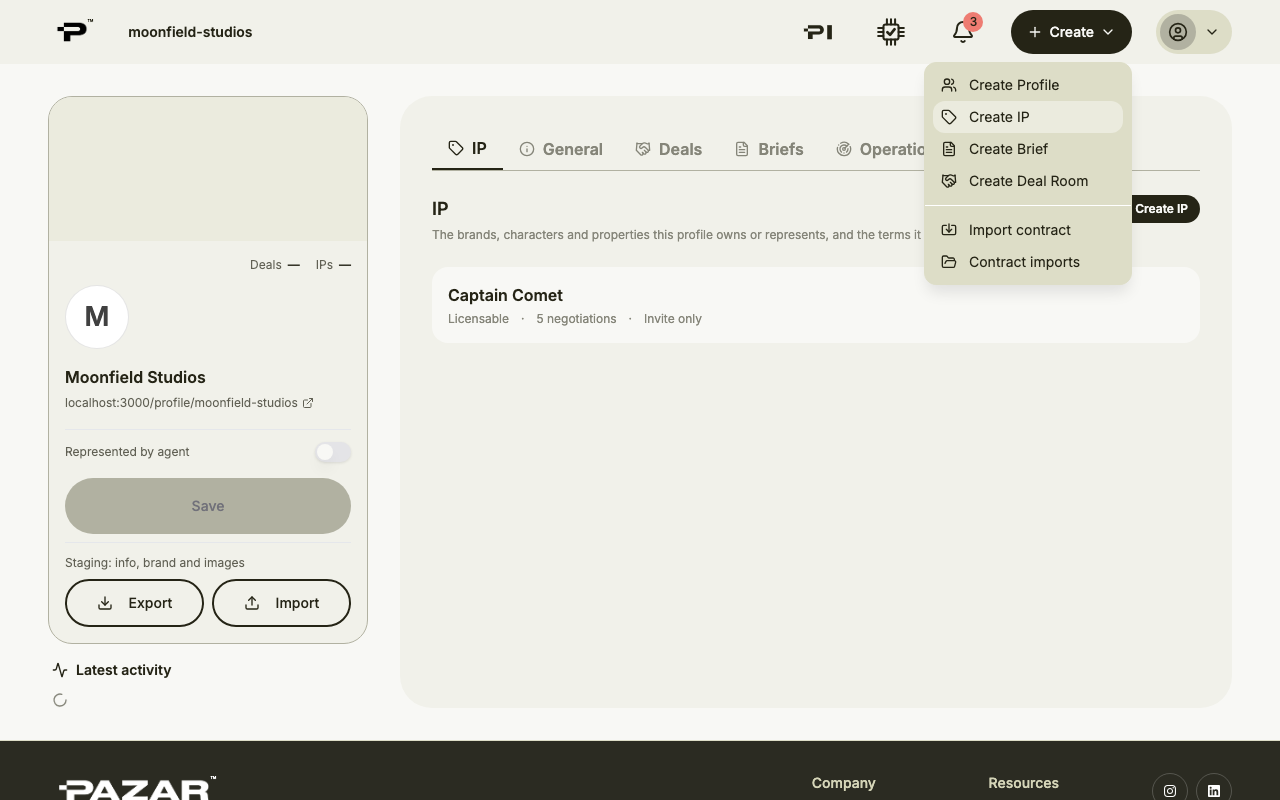Image resolution: width=1280 pixels, height=800 pixels.
Task: Open the PI icon in header
Action: 818,32
